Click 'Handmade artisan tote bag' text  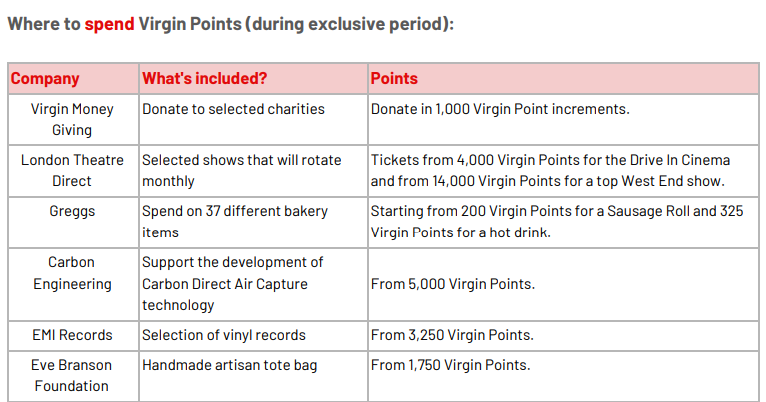[x=230, y=365]
